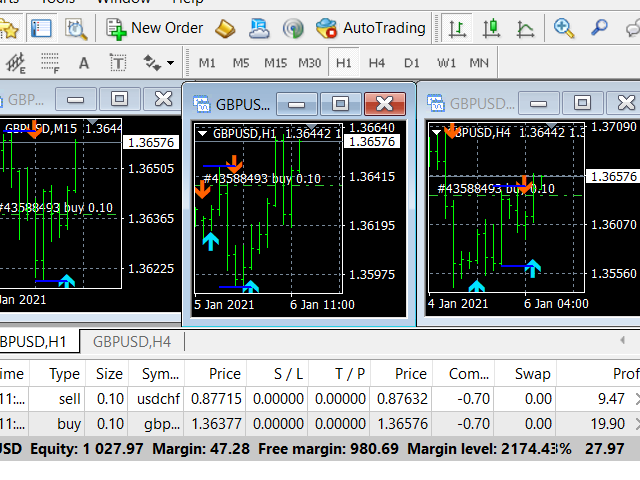The height and width of the screenshot is (480, 640).
Task: Click profit value 19.90
Action: [x=608, y=424]
